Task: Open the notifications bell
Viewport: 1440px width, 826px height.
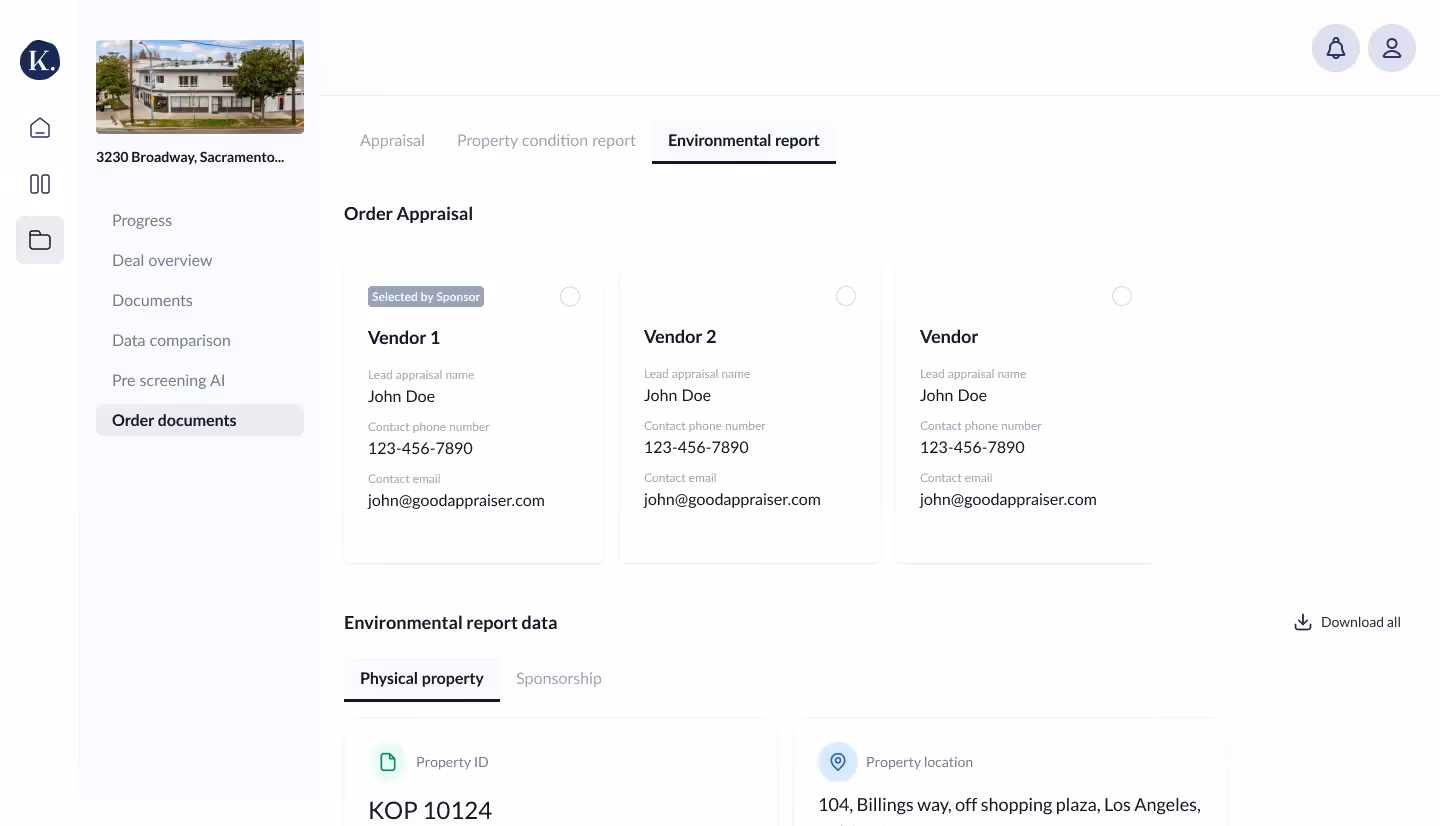Action: (x=1336, y=48)
